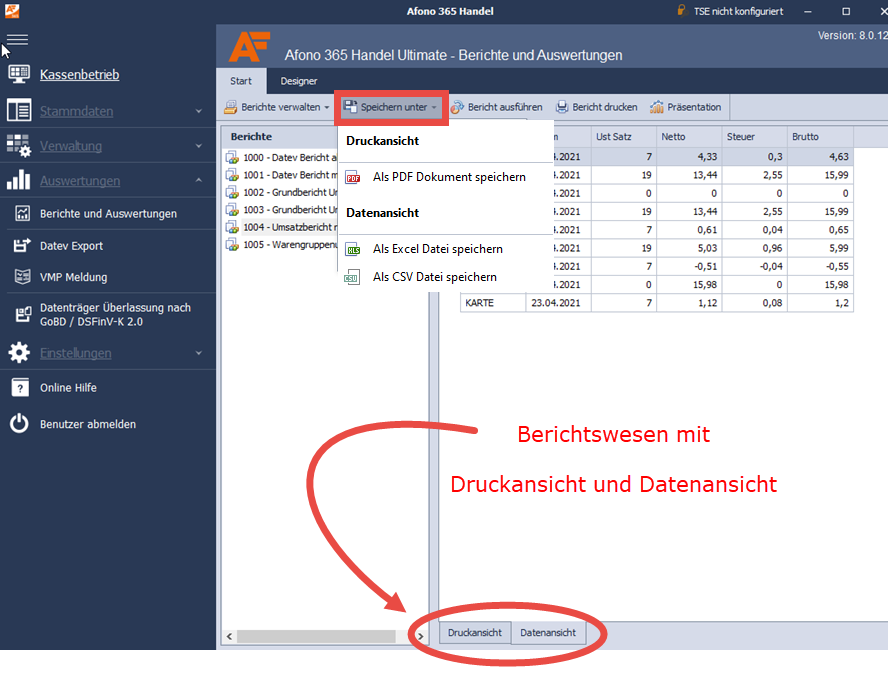Click the Berichte list header

click(x=280, y=136)
